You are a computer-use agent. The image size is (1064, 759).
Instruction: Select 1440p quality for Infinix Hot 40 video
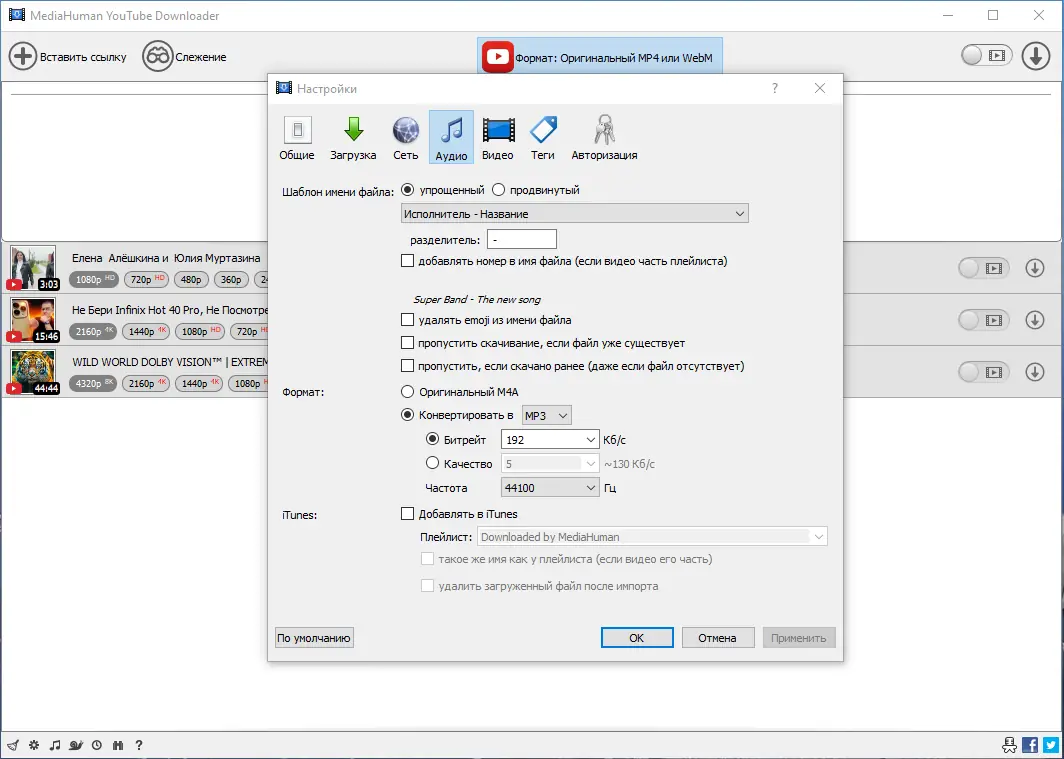(147, 331)
